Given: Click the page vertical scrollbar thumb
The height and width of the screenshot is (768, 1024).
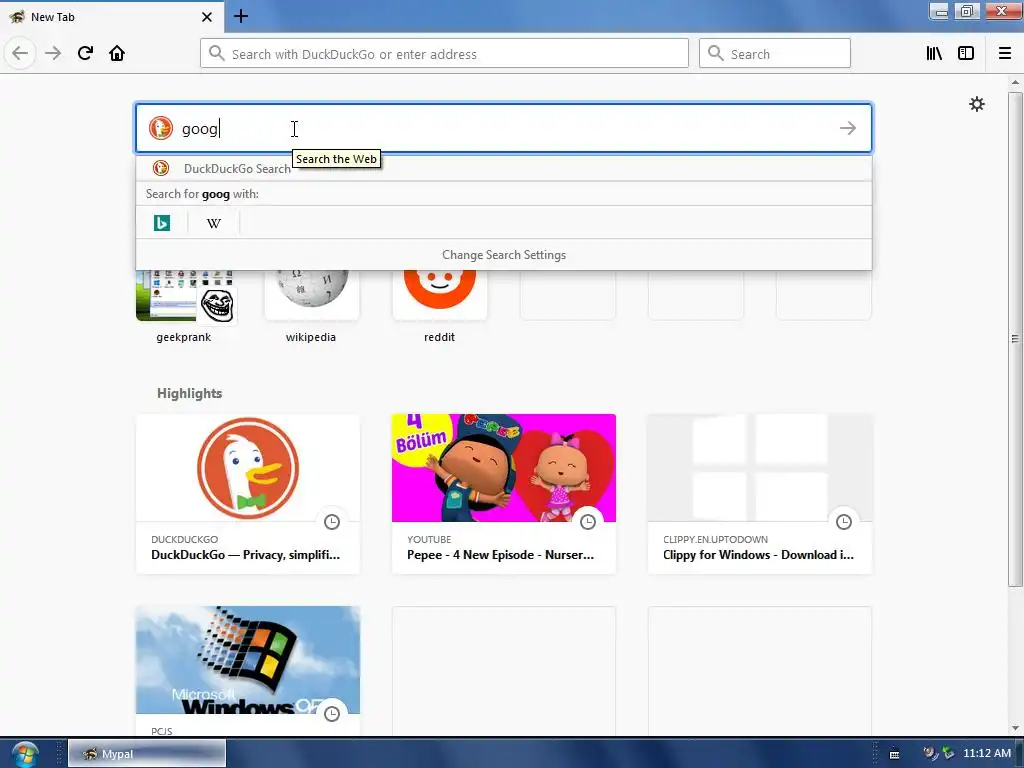Looking at the screenshot, I should (1015, 339).
